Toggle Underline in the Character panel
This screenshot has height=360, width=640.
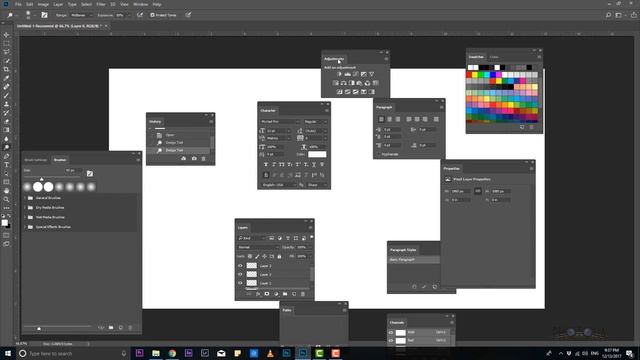coord(314,164)
